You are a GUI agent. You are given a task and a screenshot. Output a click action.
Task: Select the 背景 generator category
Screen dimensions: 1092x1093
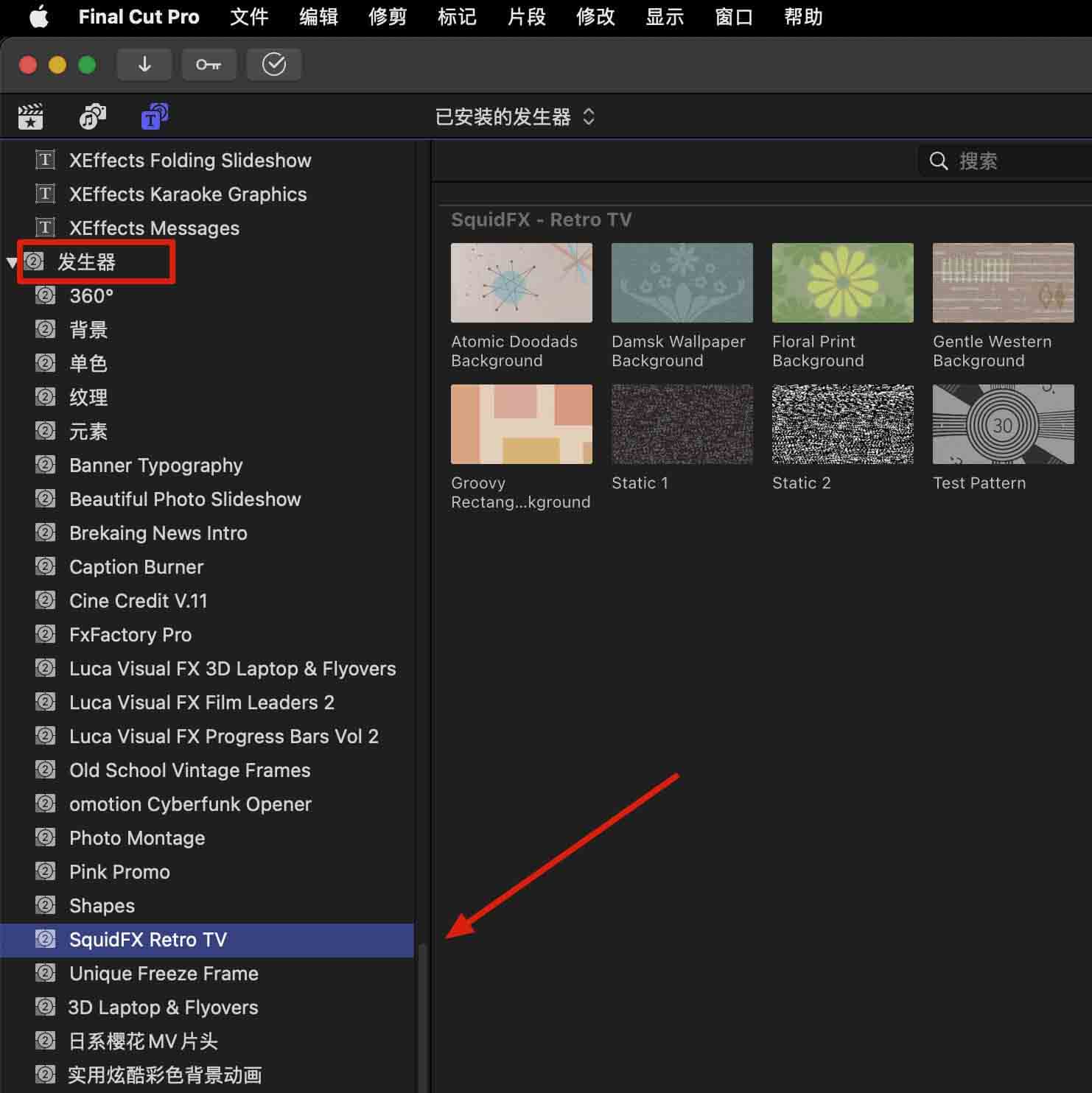pos(88,330)
